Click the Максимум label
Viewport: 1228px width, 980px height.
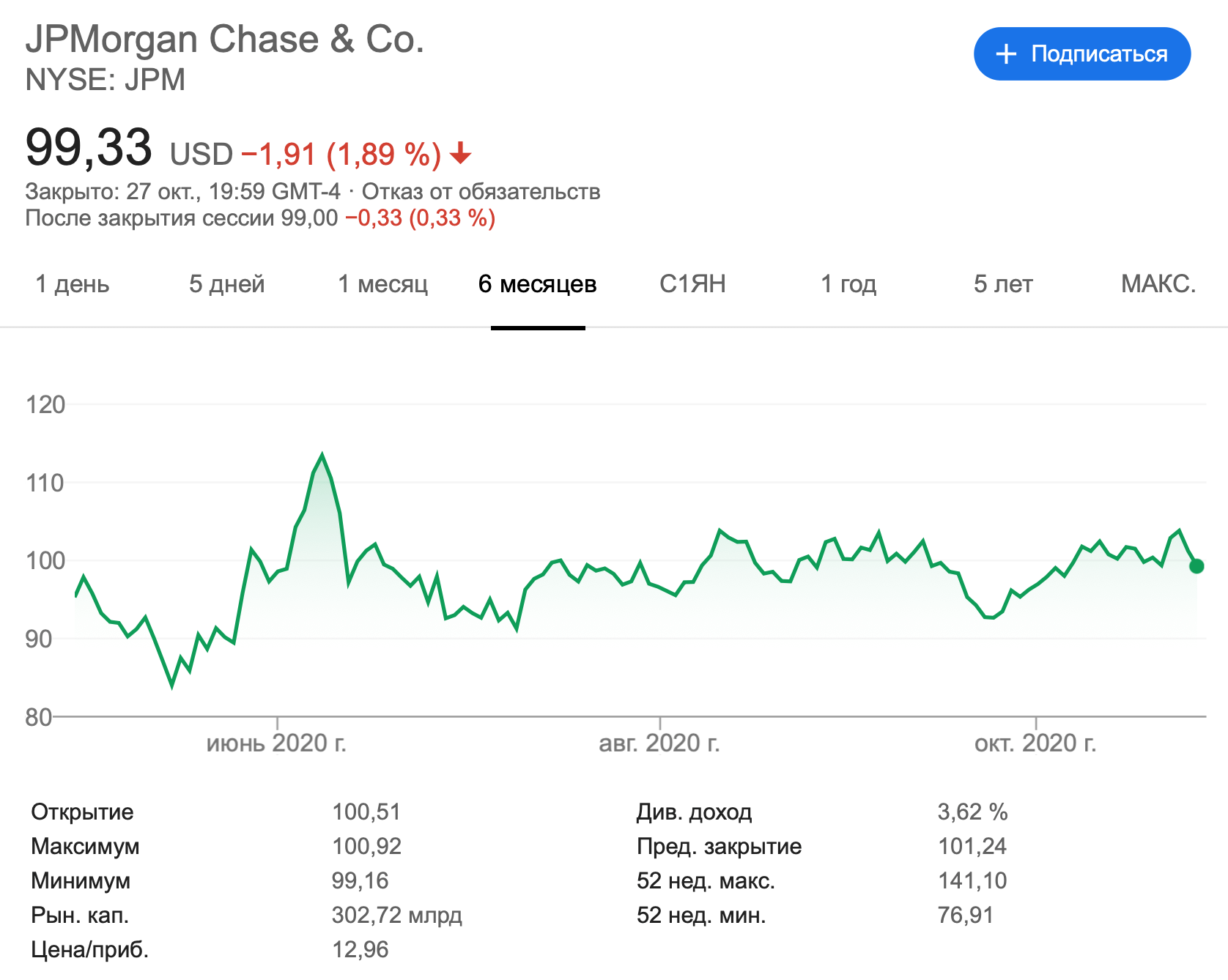[x=85, y=846]
